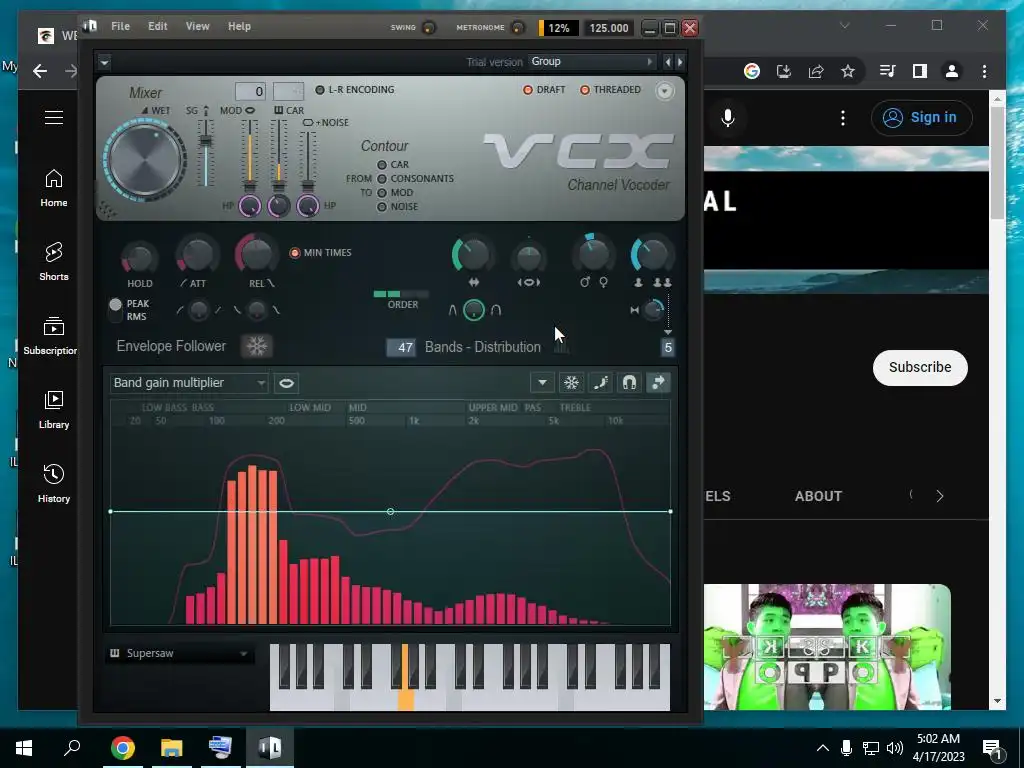Screen dimensions: 1024x768
Task: Open envelope options arrow dropdown
Action: pos(542,383)
